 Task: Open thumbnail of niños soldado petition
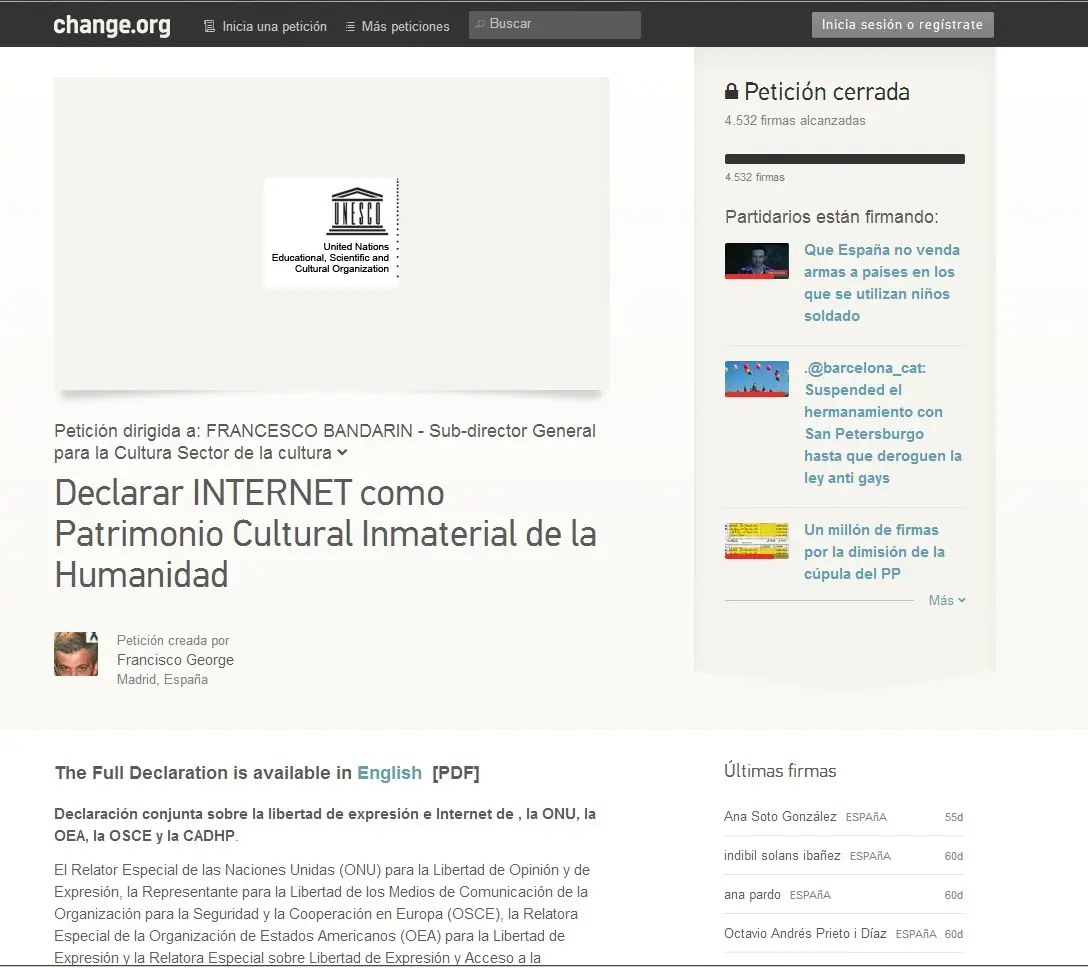click(x=756, y=261)
